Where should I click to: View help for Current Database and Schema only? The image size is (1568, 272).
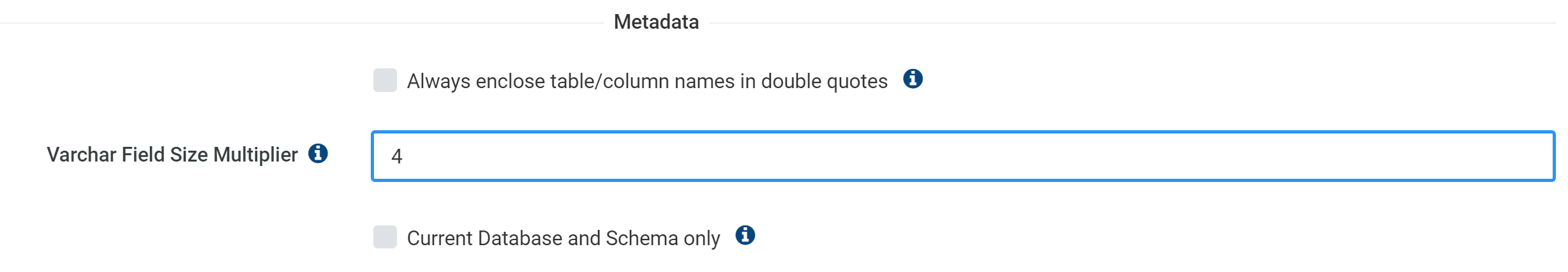pyautogui.click(x=745, y=236)
